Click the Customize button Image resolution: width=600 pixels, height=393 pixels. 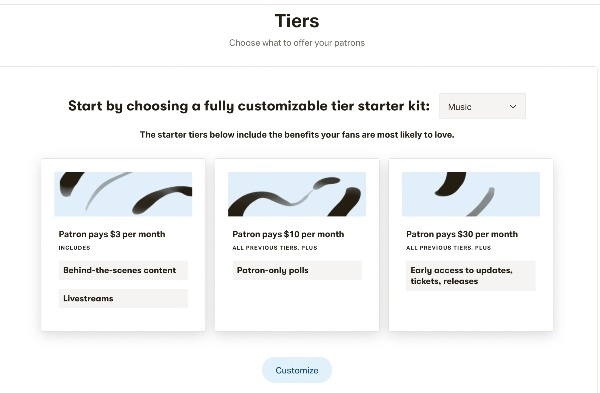[297, 370]
